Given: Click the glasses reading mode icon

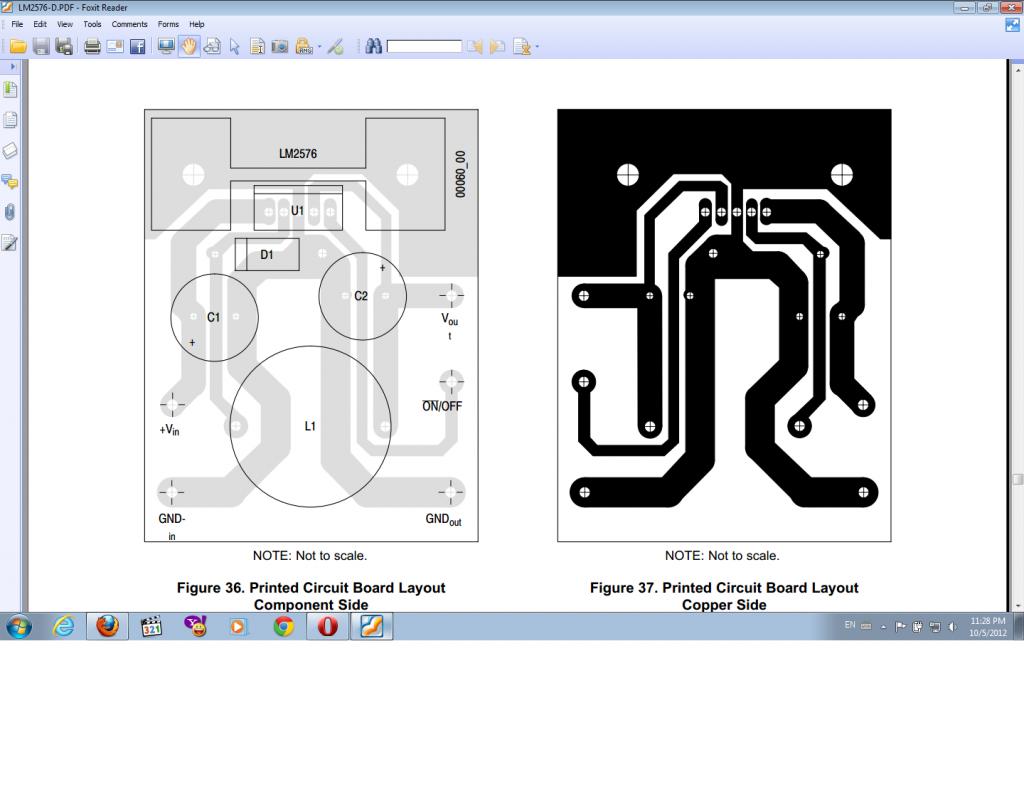Looking at the screenshot, I should tap(212, 46).
